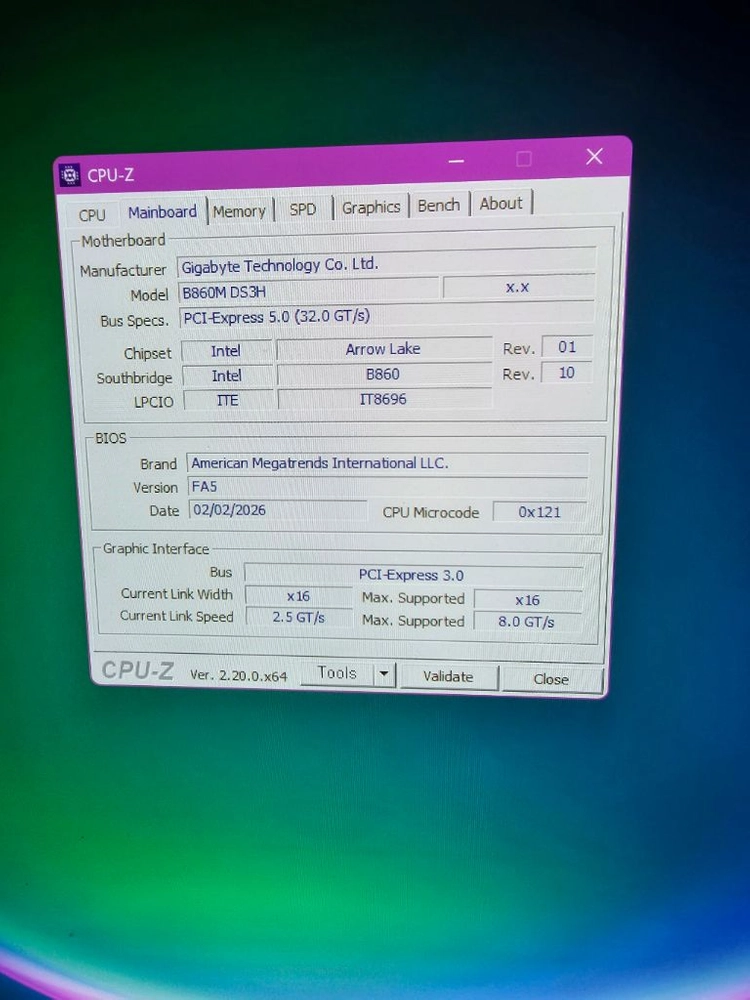The image size is (750, 1000).
Task: Click the Max. Supported width x16 value
Action: coord(528,600)
